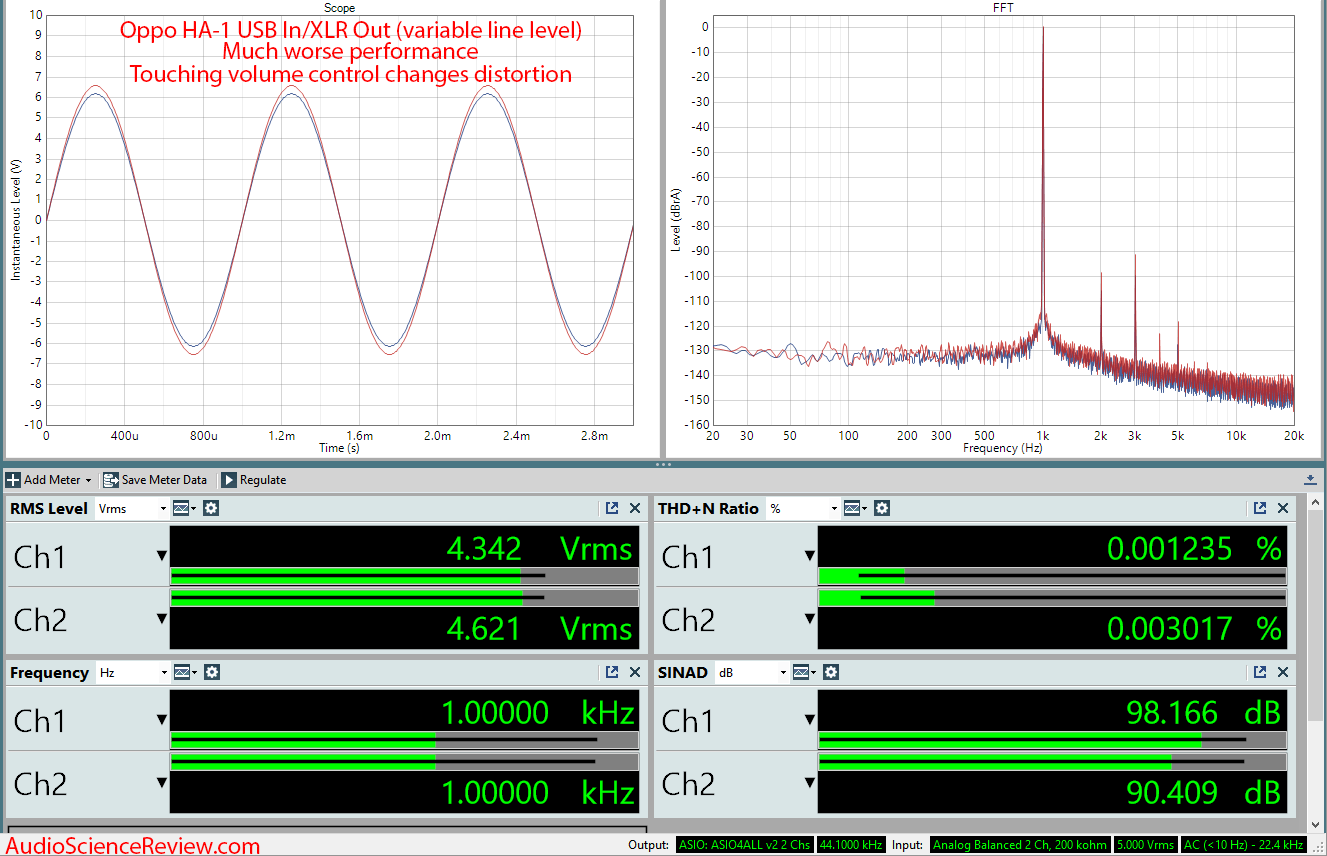Expand Frequency Ch2 triangle menu
The width and height of the screenshot is (1327, 856).
pyautogui.click(x=161, y=784)
